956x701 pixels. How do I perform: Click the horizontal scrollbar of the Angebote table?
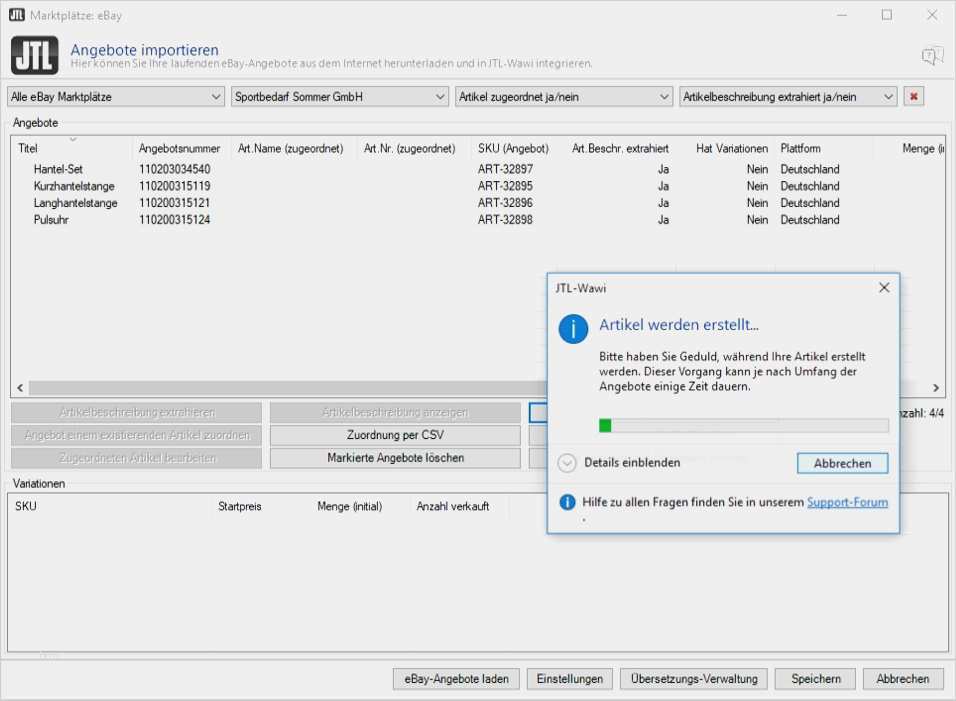click(287, 388)
